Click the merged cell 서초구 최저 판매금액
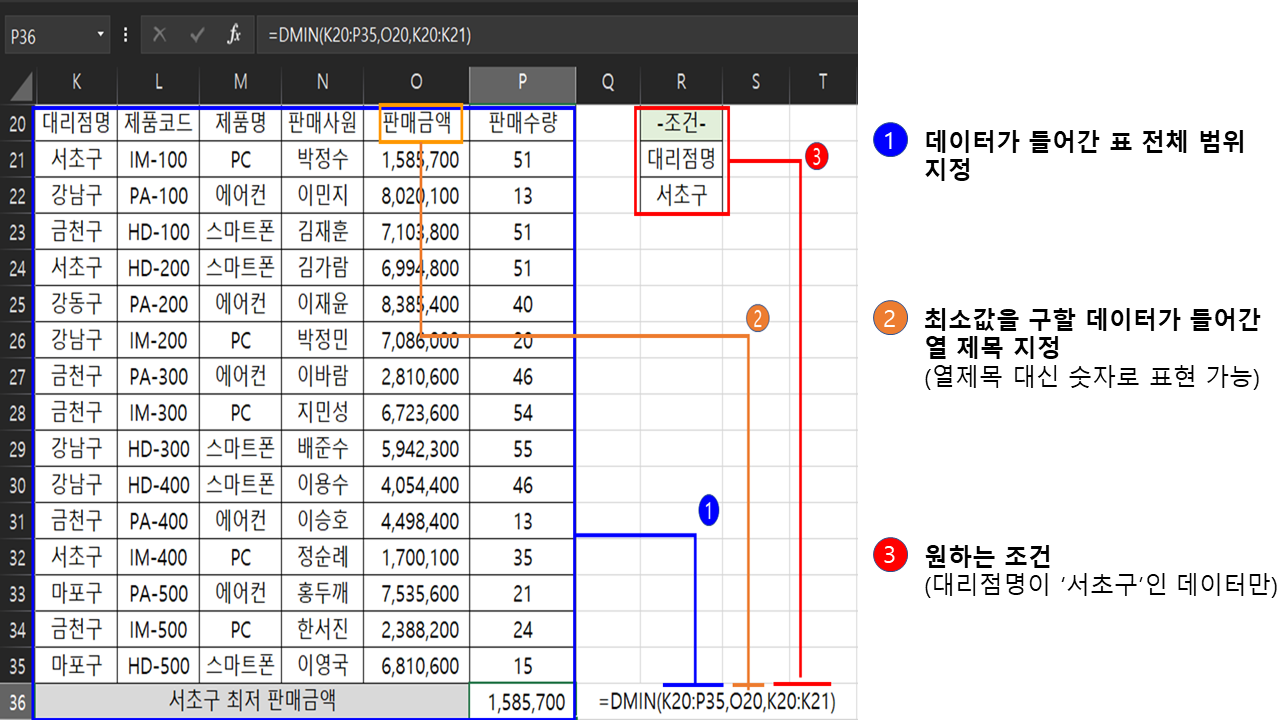The width and height of the screenshot is (1280, 720). (252, 701)
